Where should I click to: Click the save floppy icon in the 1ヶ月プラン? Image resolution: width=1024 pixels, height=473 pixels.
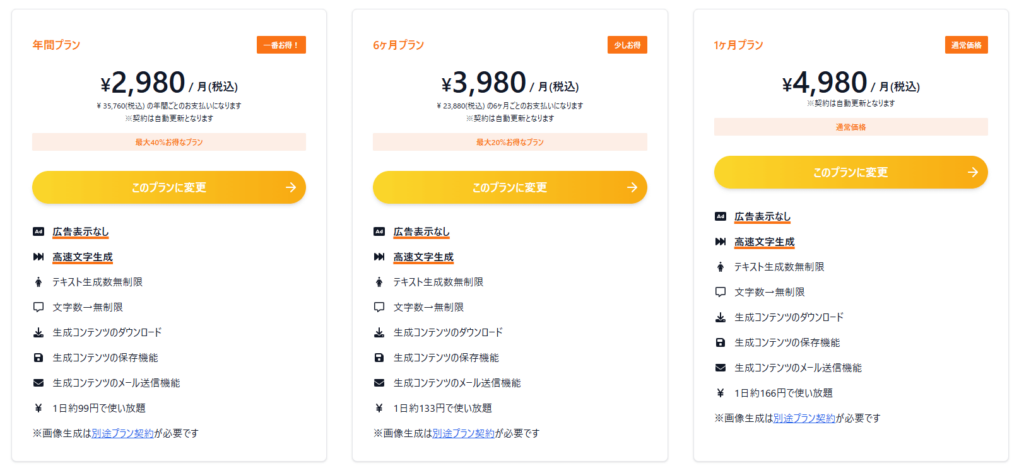click(720, 342)
